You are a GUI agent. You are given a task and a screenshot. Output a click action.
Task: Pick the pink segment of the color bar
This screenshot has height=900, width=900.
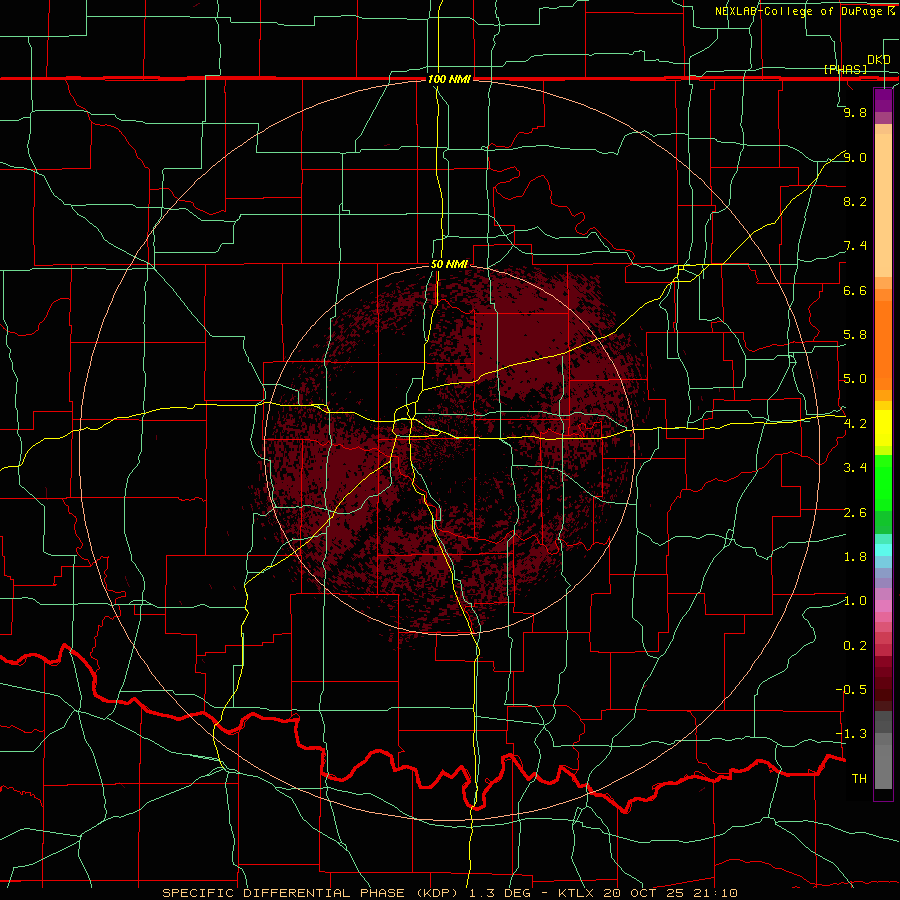pyautogui.click(x=883, y=606)
